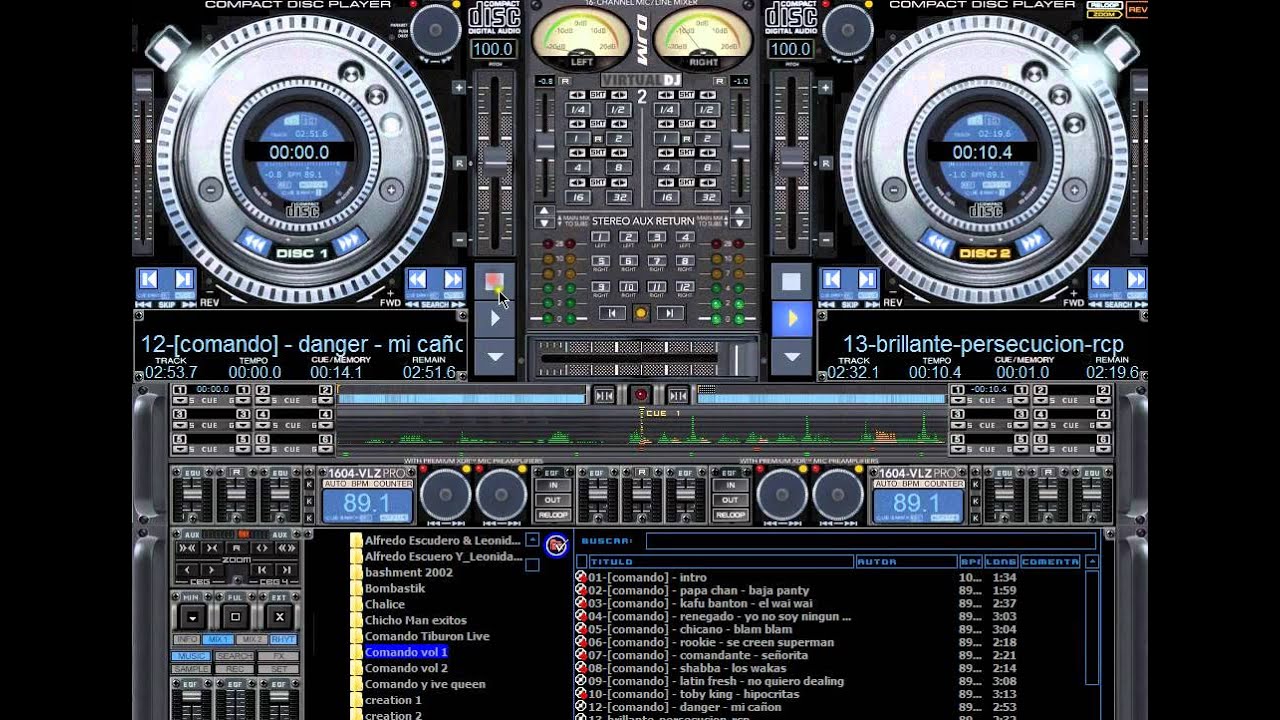Tick the empty checkbox beside the folder list
Viewport: 1280px width, 720px height.
[532, 565]
